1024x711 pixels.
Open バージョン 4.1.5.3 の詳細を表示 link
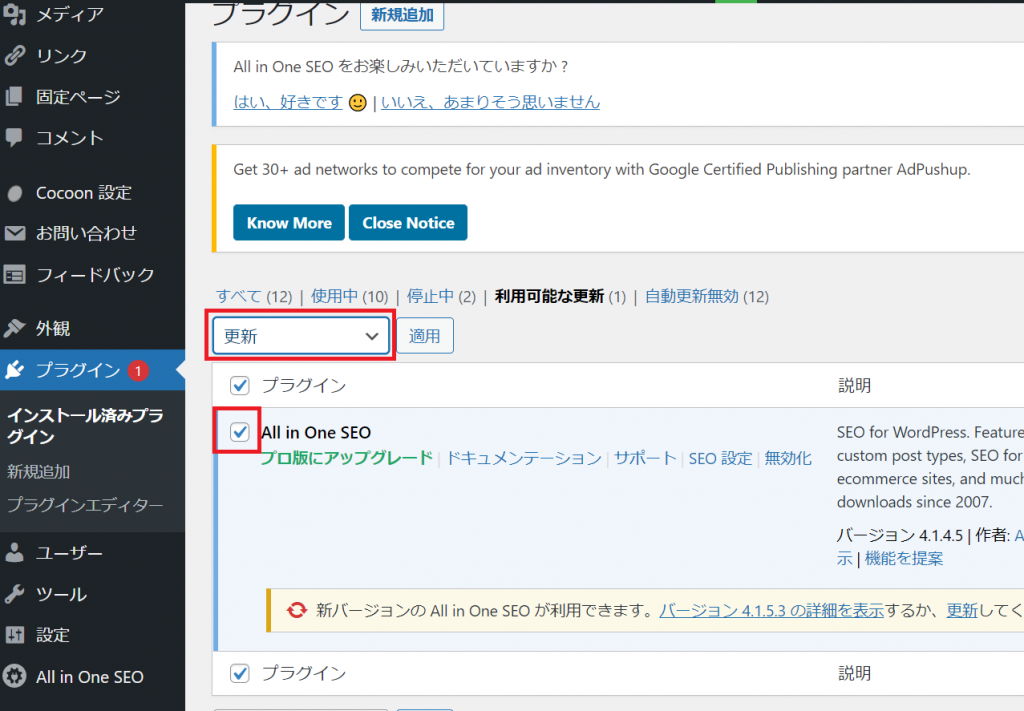771,610
